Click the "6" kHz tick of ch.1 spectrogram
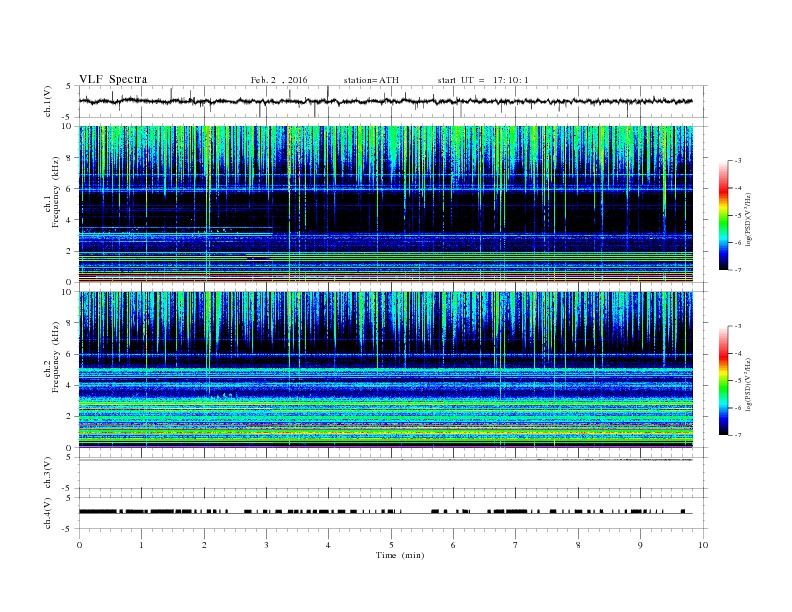792x612 pixels. [70, 189]
